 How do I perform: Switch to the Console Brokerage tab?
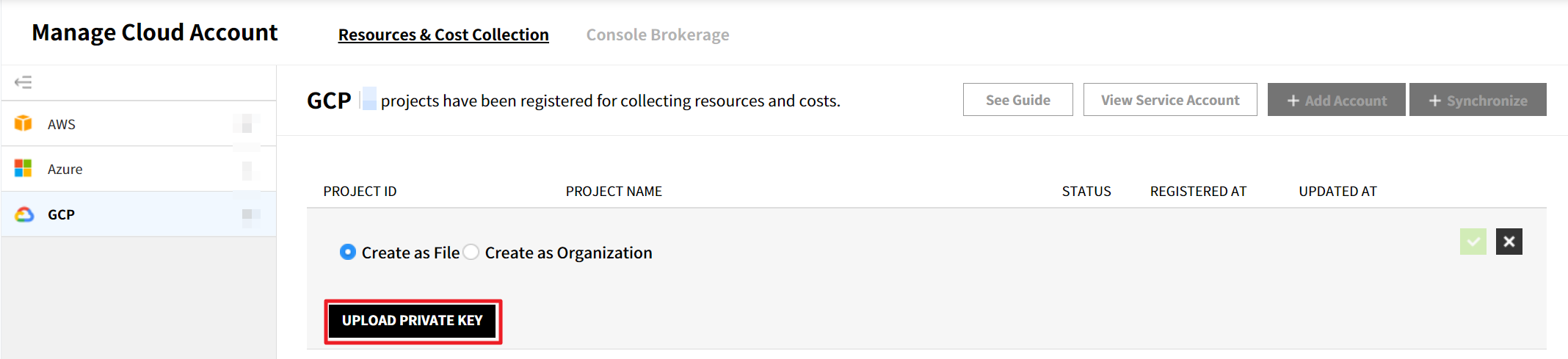point(657,35)
